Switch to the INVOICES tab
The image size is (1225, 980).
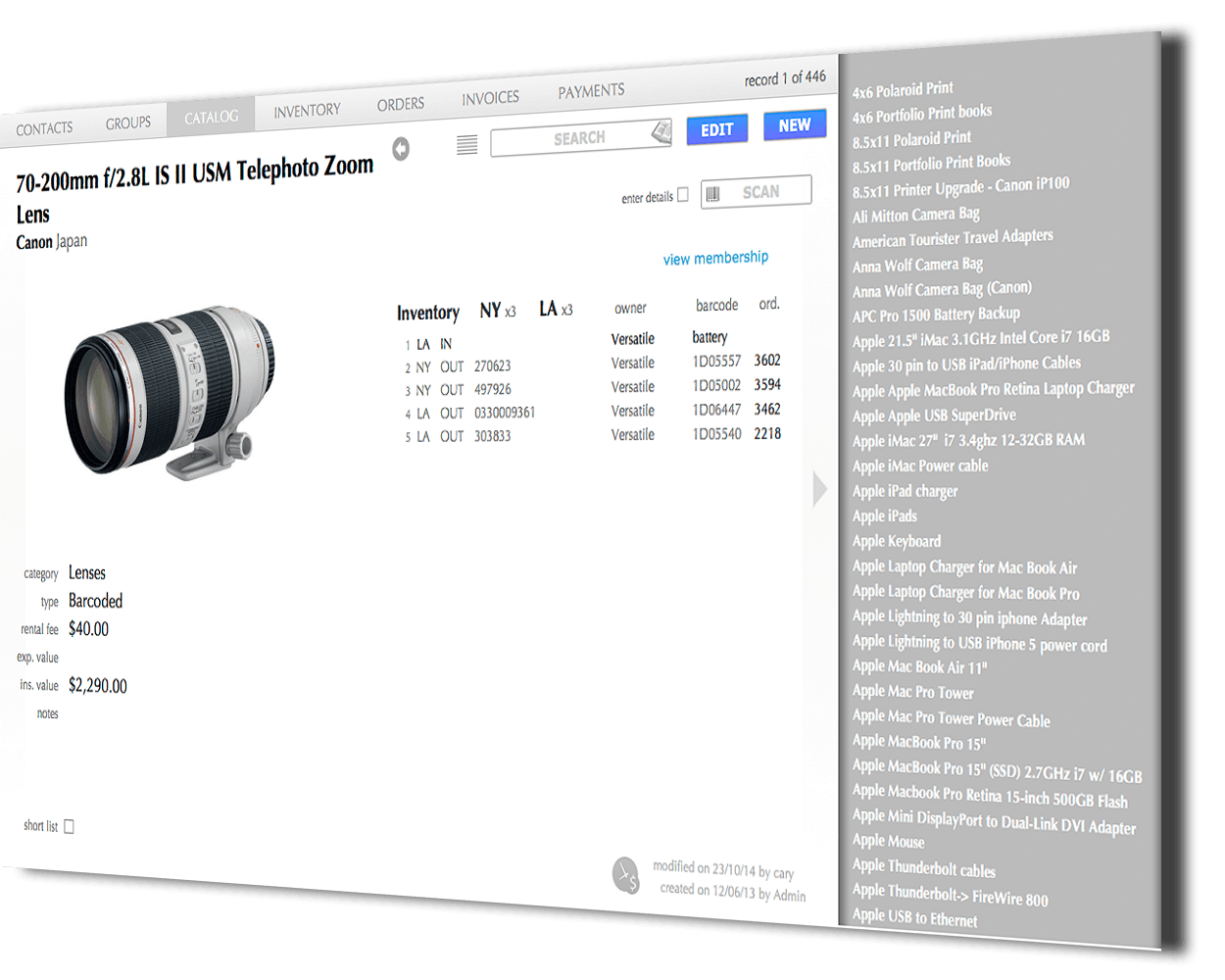(x=490, y=98)
